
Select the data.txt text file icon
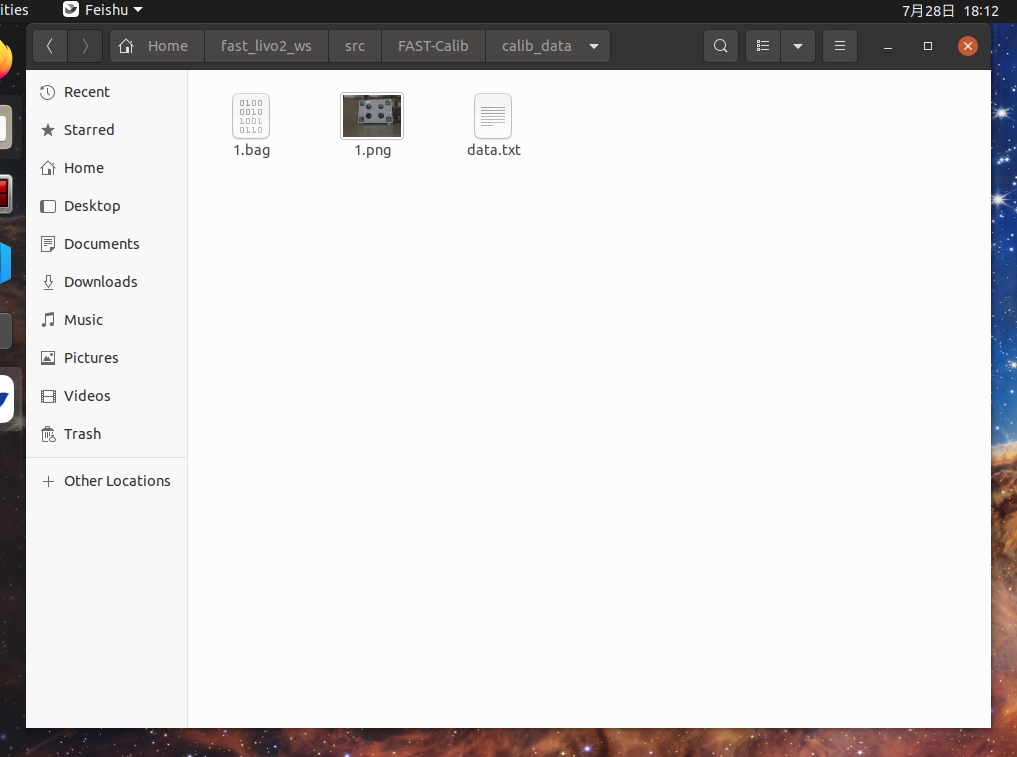493,117
